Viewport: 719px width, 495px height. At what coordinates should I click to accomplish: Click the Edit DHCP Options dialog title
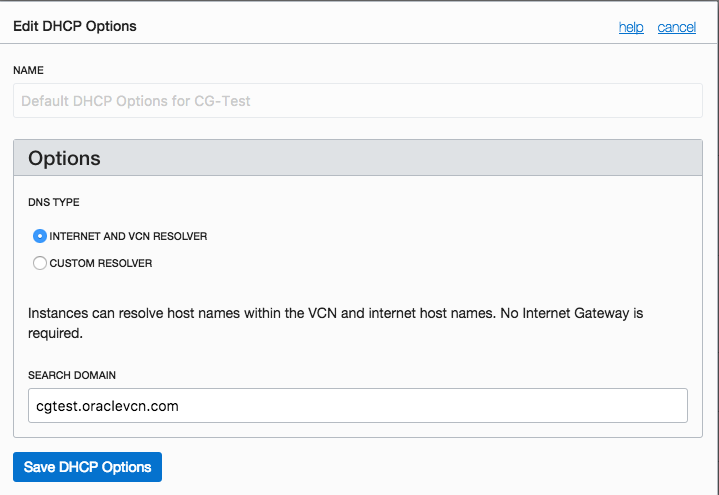[x=75, y=26]
